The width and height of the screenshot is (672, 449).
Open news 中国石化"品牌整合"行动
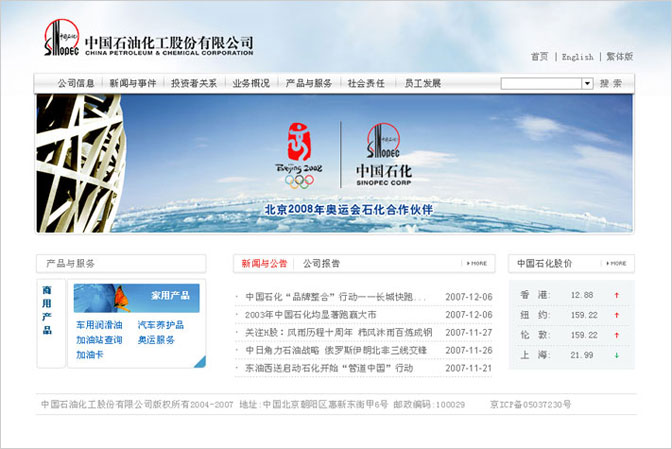336,297
